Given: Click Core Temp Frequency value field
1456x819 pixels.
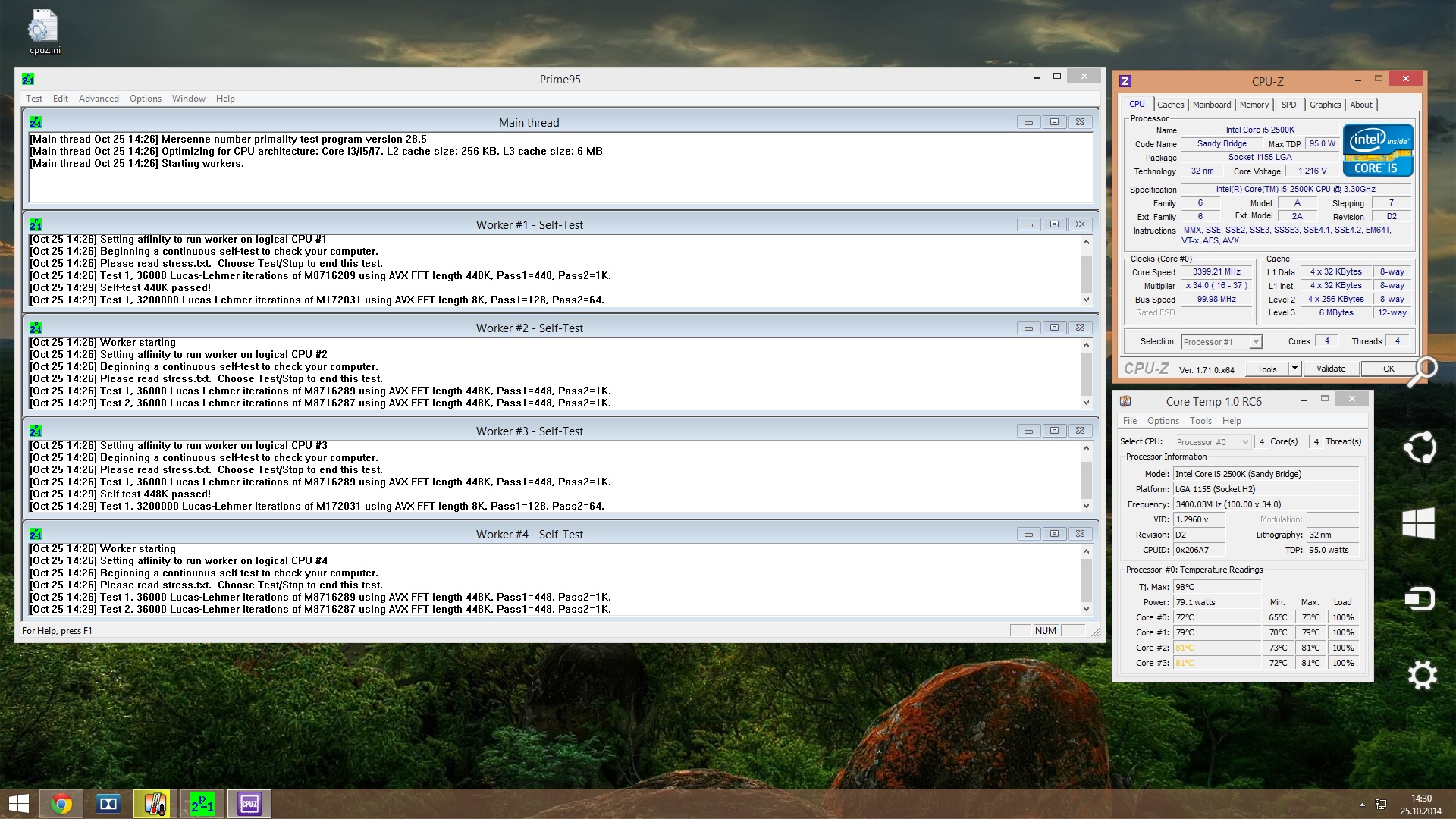Looking at the screenshot, I should click(1266, 504).
